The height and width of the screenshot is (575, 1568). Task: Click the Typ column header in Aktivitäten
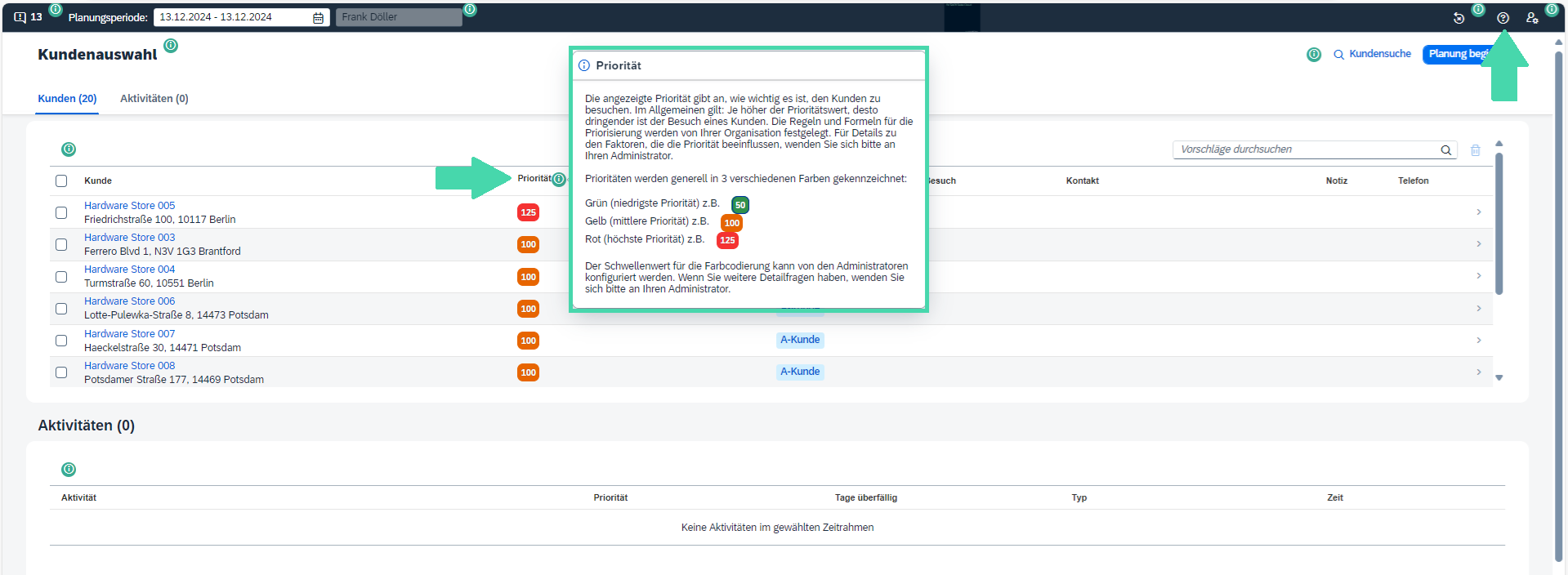[x=1079, y=498]
